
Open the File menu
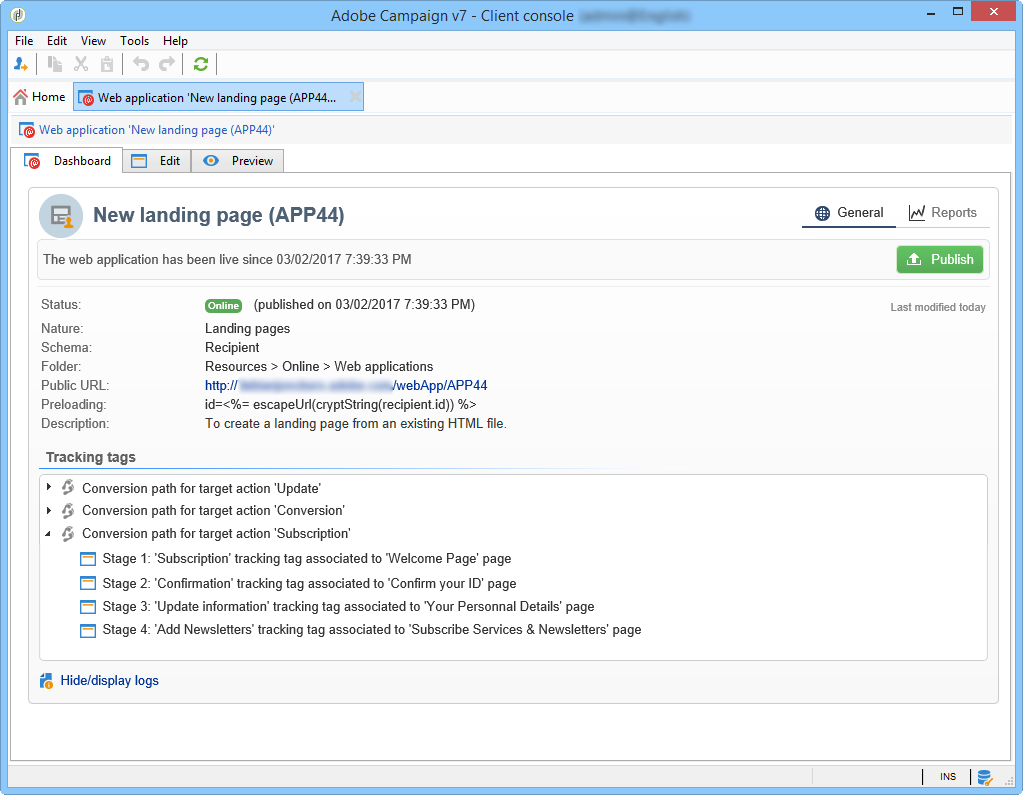pos(24,41)
